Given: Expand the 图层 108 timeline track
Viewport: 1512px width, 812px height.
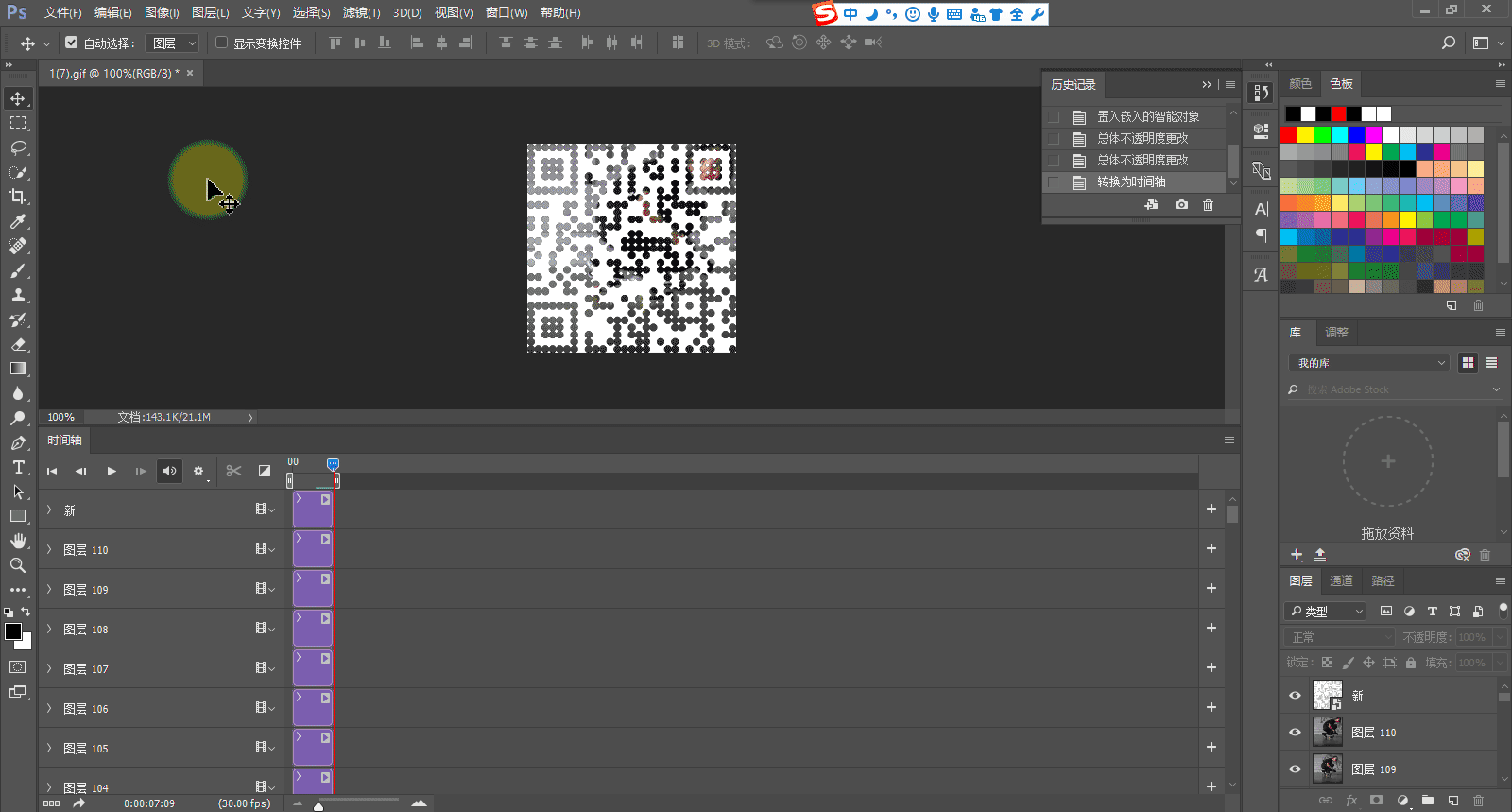Looking at the screenshot, I should 49,629.
